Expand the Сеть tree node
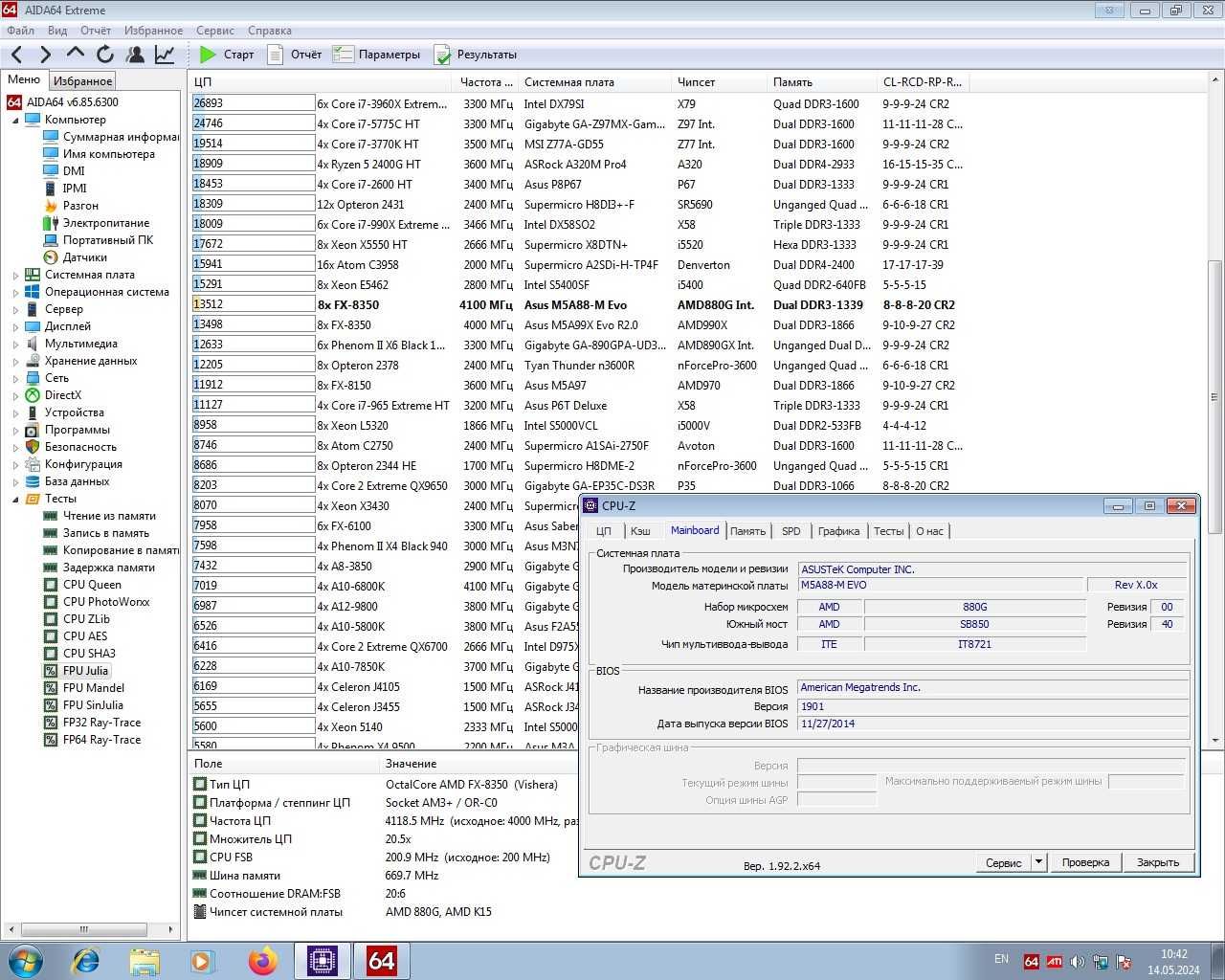The image size is (1225, 980). coord(15,379)
